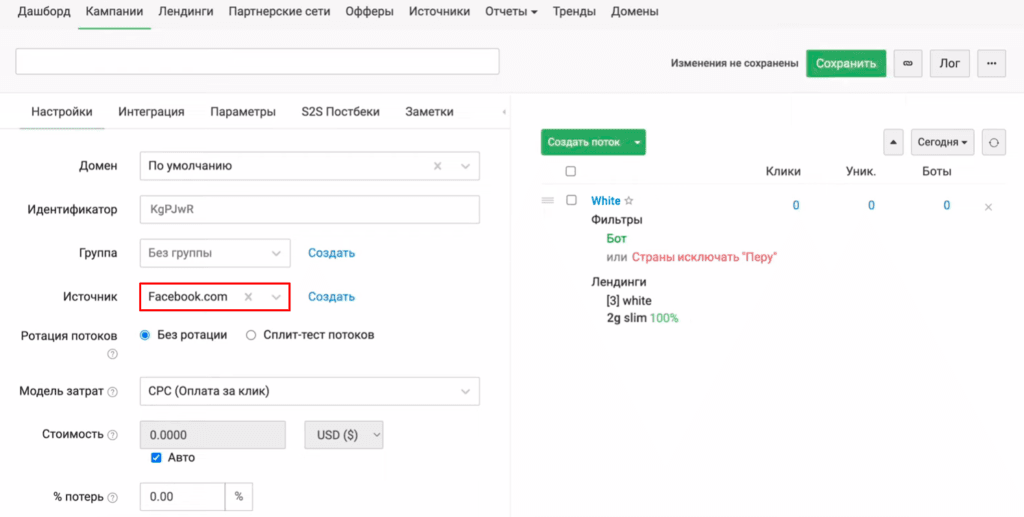Open Офферы in top navigation
The width and height of the screenshot is (1024, 517).
click(370, 12)
